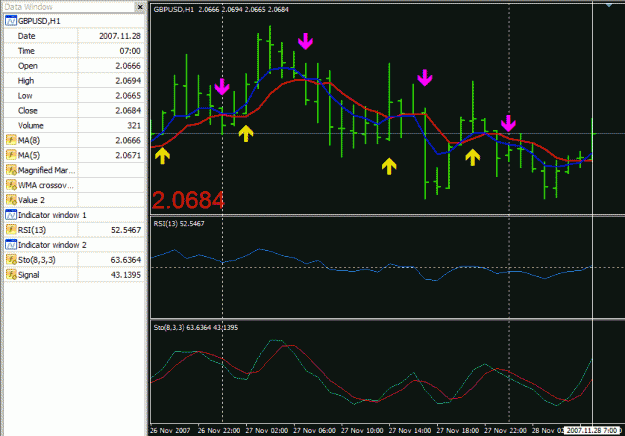Click the GBPUSD,H1 chart header quote text
Viewport: 625px width, 436px height.
221,10
